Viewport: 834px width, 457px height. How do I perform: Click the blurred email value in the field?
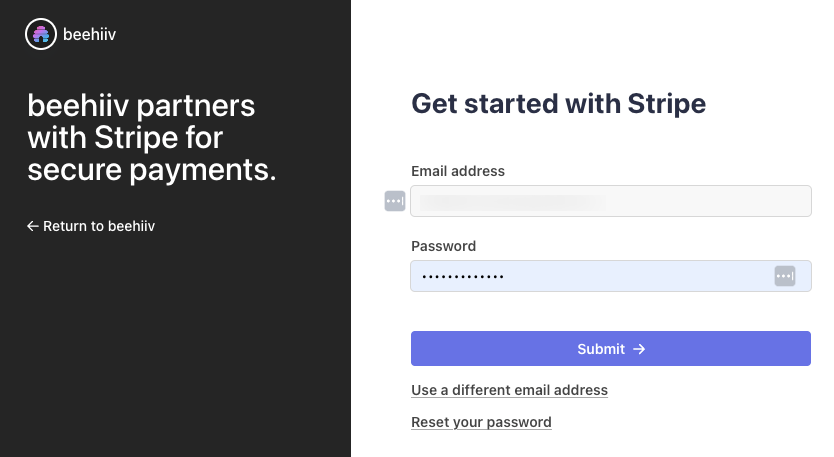pyautogui.click(x=512, y=201)
